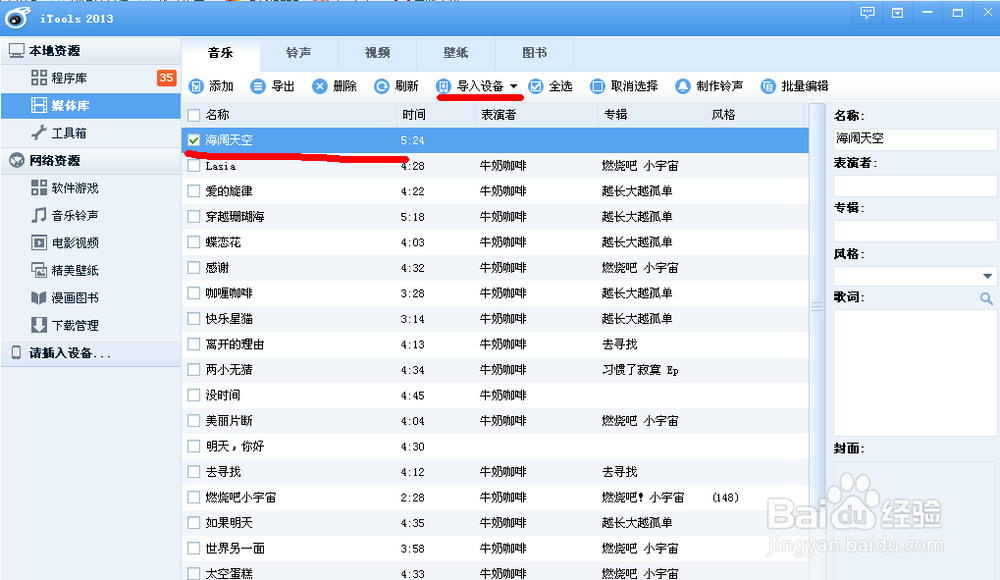Open the 导入设备 dropdown arrow

[x=514, y=86]
